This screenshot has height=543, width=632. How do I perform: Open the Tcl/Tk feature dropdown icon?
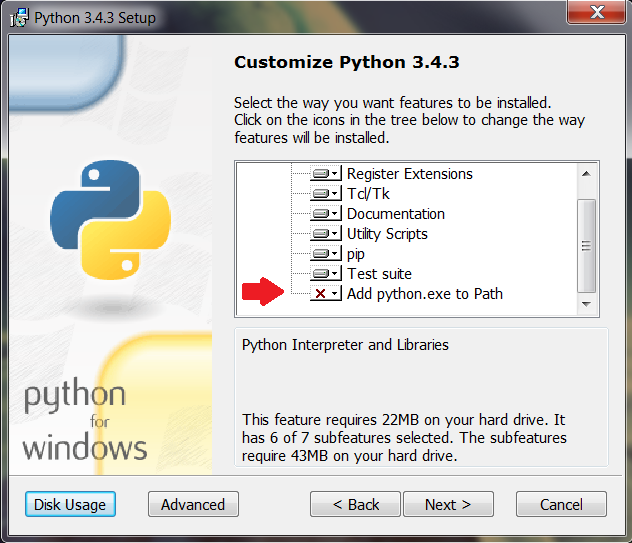pos(326,193)
